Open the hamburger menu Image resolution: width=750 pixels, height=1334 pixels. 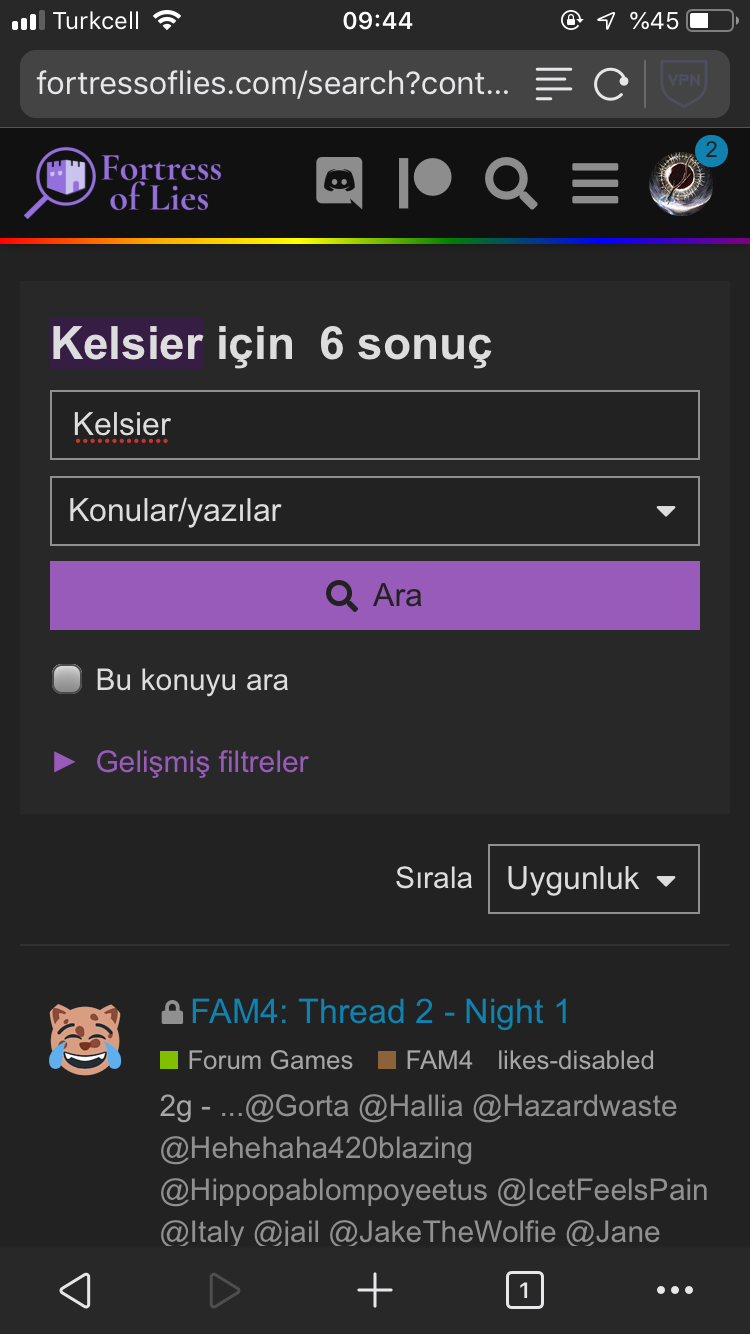pyautogui.click(x=595, y=184)
